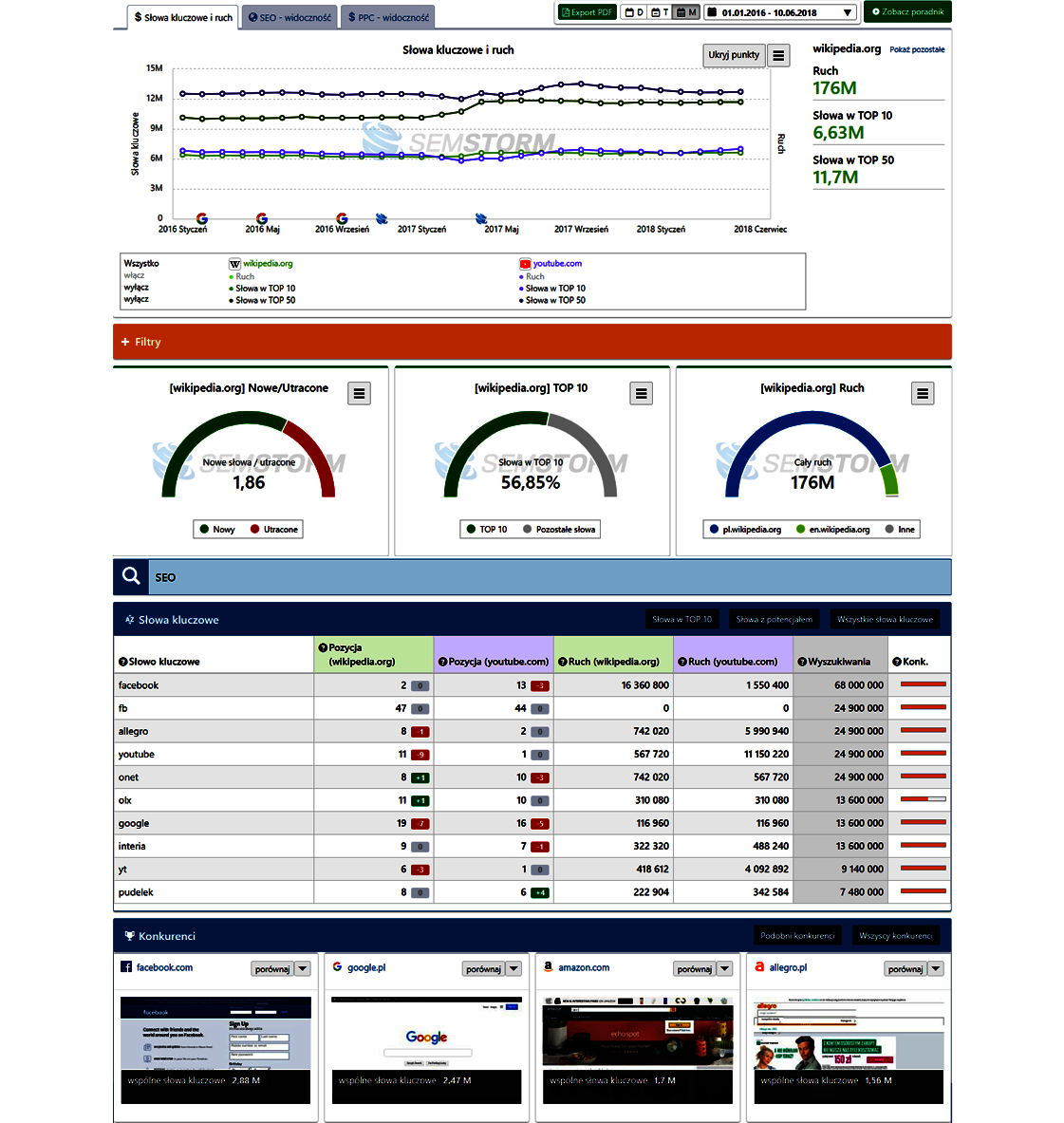1064x1123 pixels.
Task: Click the first Google update marker near 2016 Styczeń
Action: 202,218
